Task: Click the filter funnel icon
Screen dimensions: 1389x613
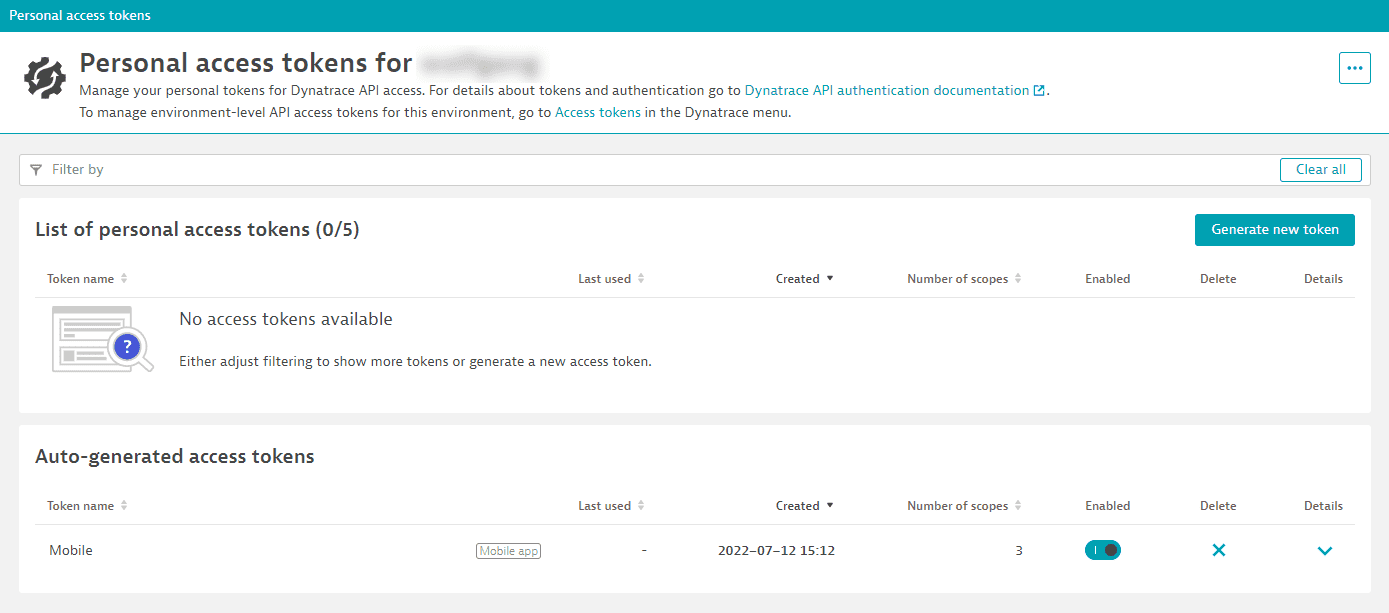Action: coord(36,170)
